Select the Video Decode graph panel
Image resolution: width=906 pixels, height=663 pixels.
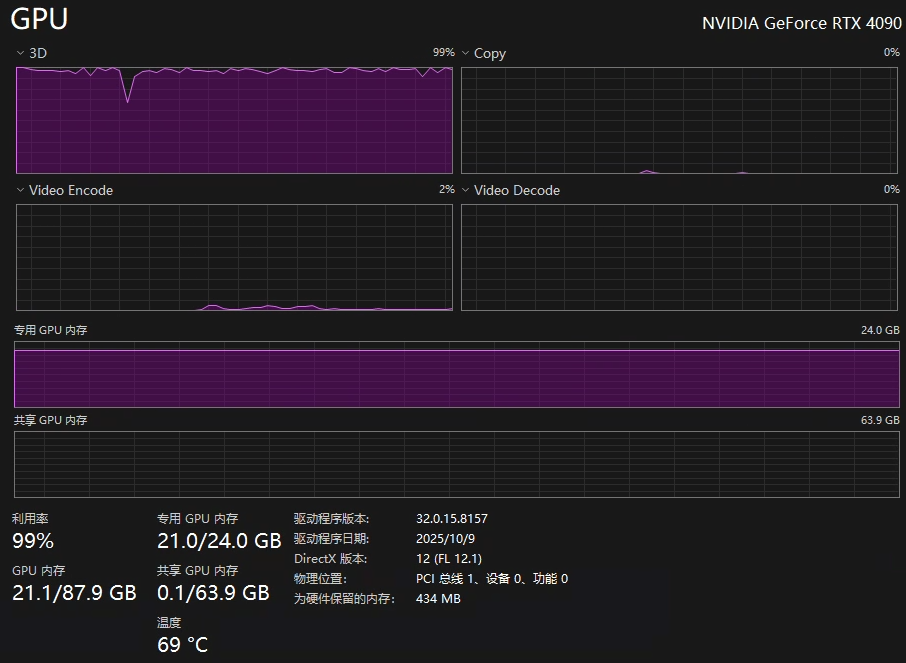click(679, 257)
